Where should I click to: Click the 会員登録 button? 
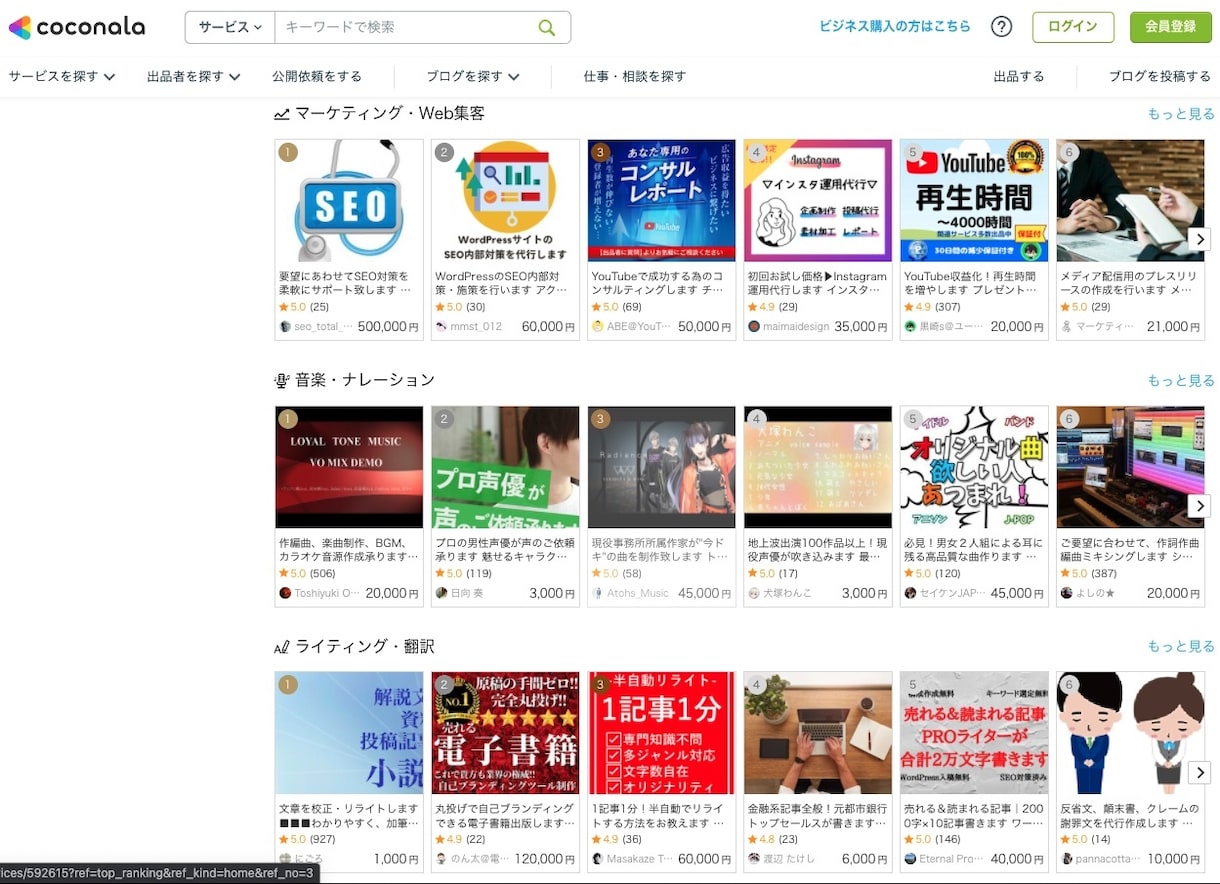coord(1171,27)
